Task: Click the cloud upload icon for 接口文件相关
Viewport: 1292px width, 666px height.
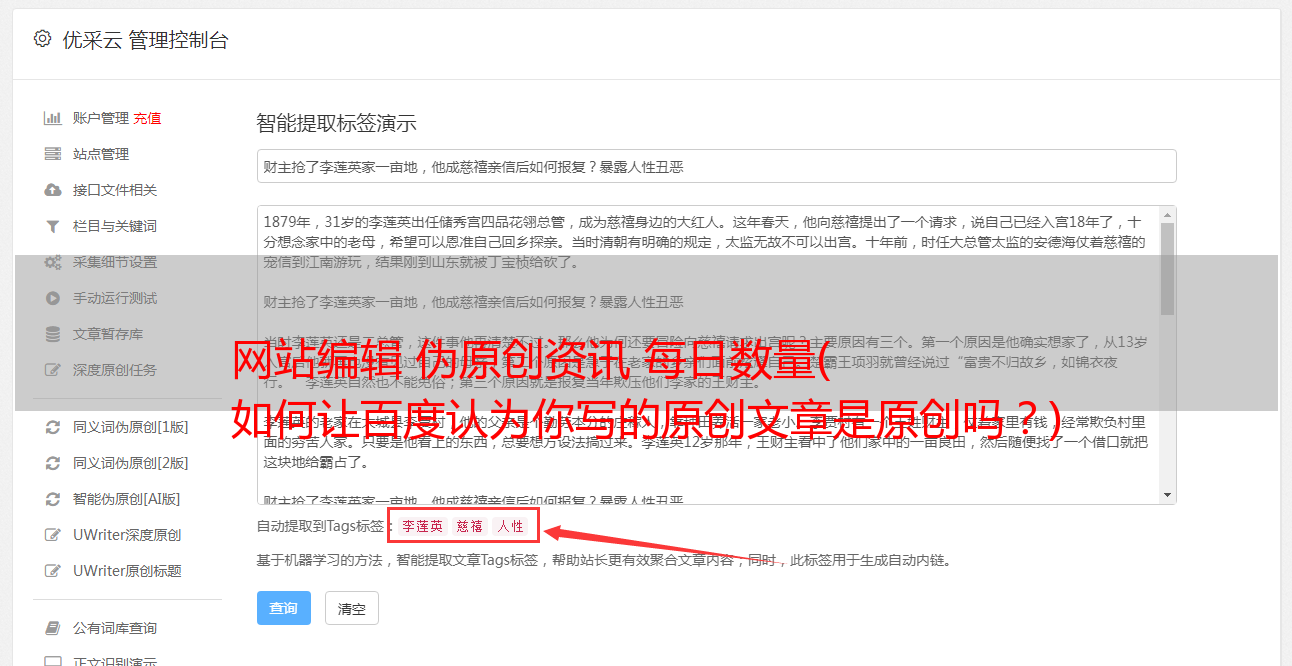Action: coord(53,190)
